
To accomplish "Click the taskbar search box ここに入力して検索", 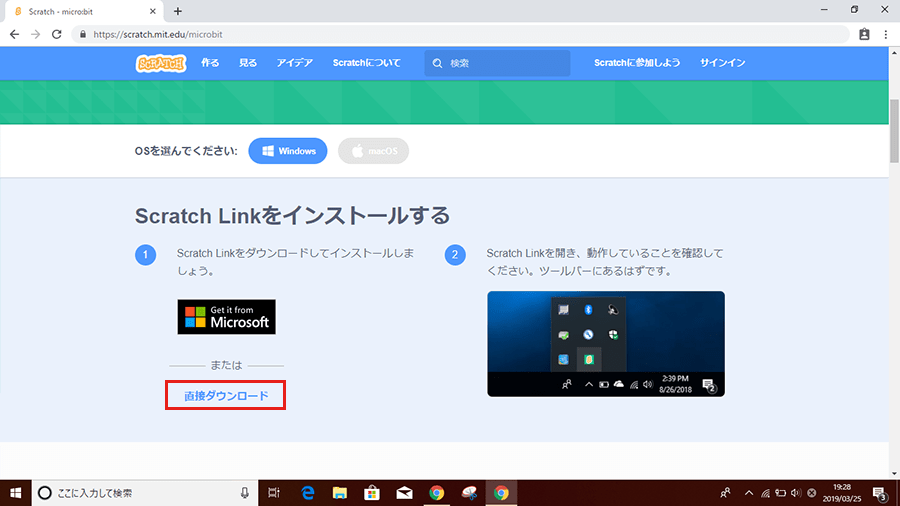I will [145, 493].
